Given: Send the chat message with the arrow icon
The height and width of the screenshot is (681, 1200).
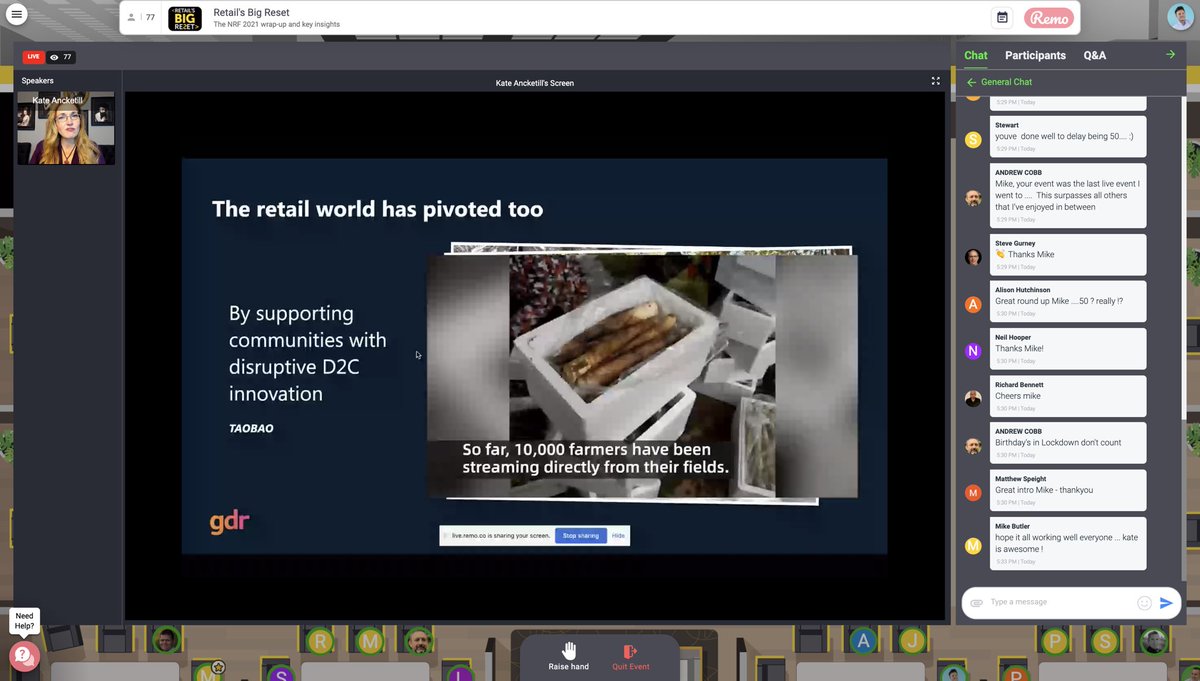Looking at the screenshot, I should click(x=1166, y=603).
